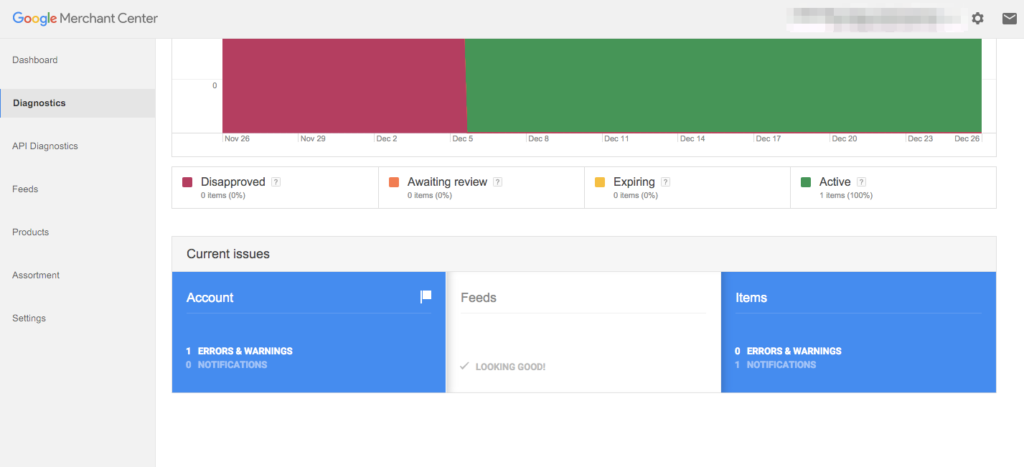This screenshot has height=467, width=1024.
Task: Click the Dec 26 axis label
Action: (967, 139)
